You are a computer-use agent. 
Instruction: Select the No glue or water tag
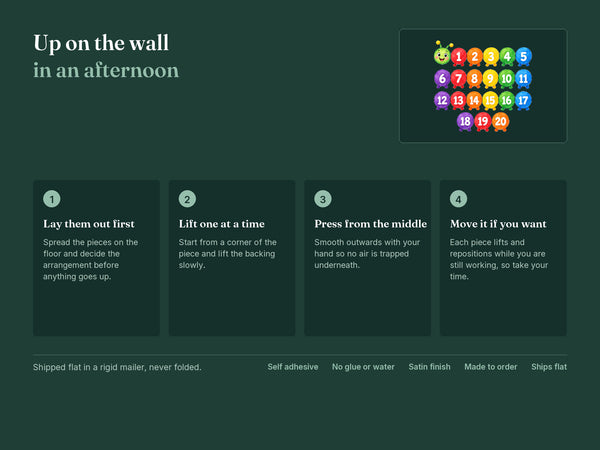(363, 367)
